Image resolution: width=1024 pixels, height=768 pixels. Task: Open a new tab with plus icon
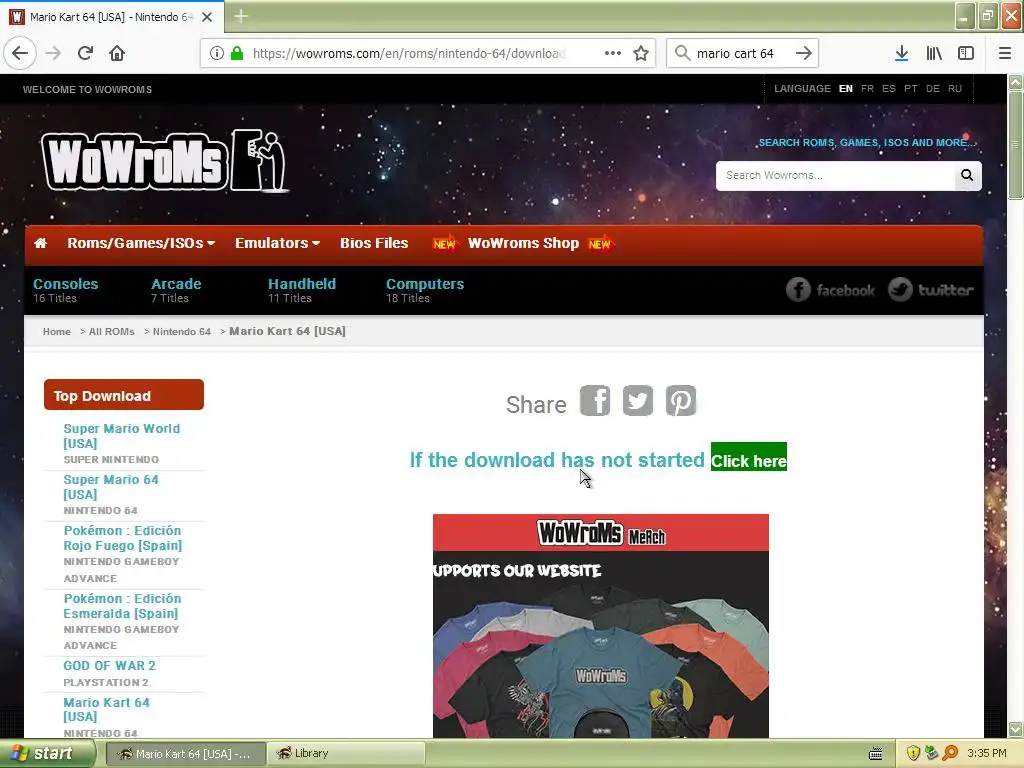tap(241, 16)
